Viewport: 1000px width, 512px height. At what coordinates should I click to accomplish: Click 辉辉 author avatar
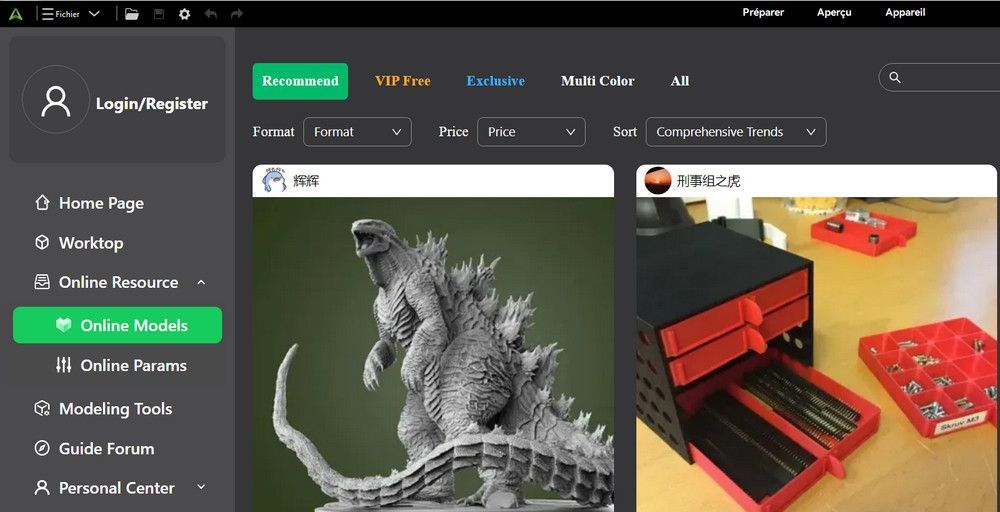(274, 181)
